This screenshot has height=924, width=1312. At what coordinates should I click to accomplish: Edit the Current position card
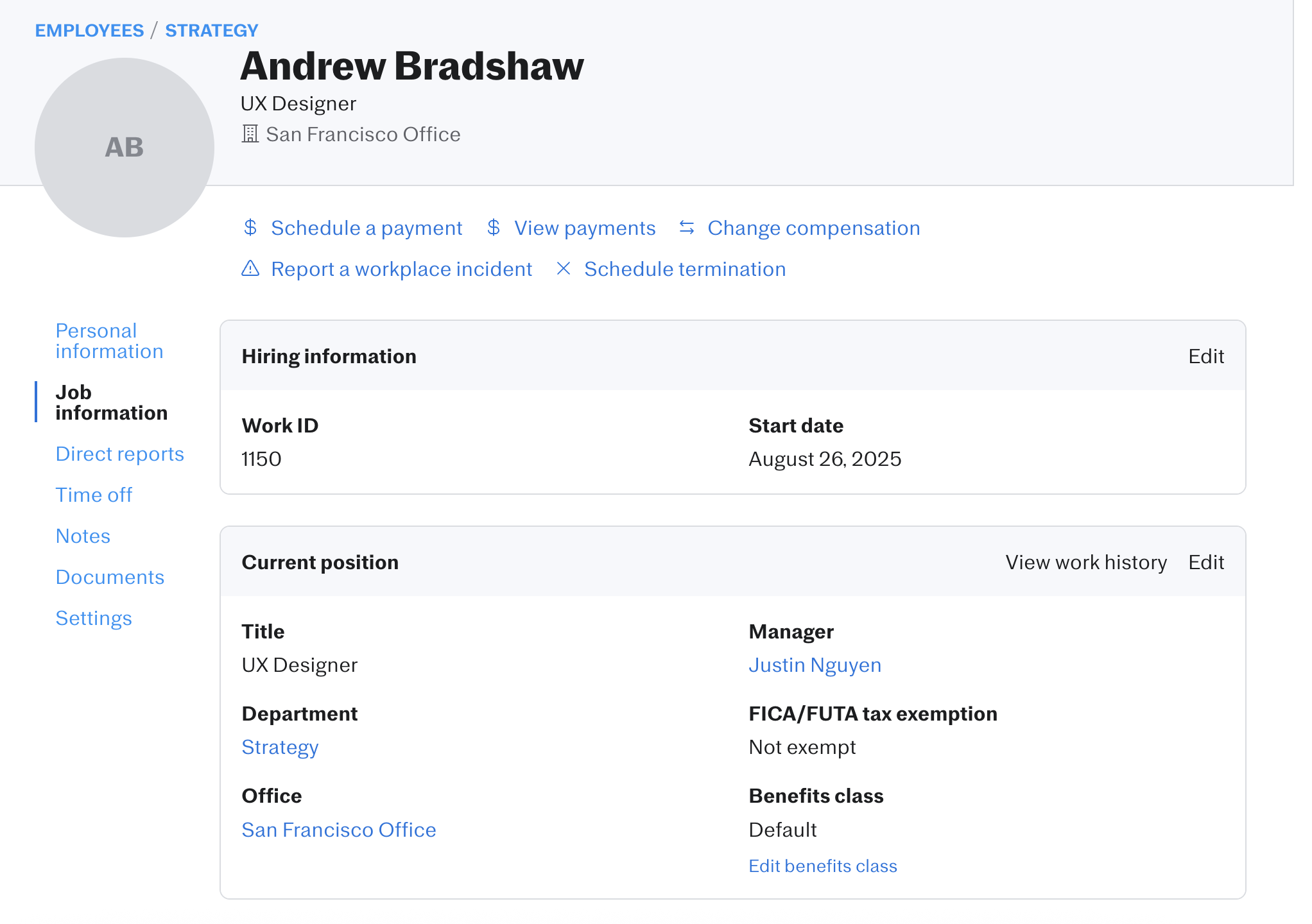pos(1205,562)
